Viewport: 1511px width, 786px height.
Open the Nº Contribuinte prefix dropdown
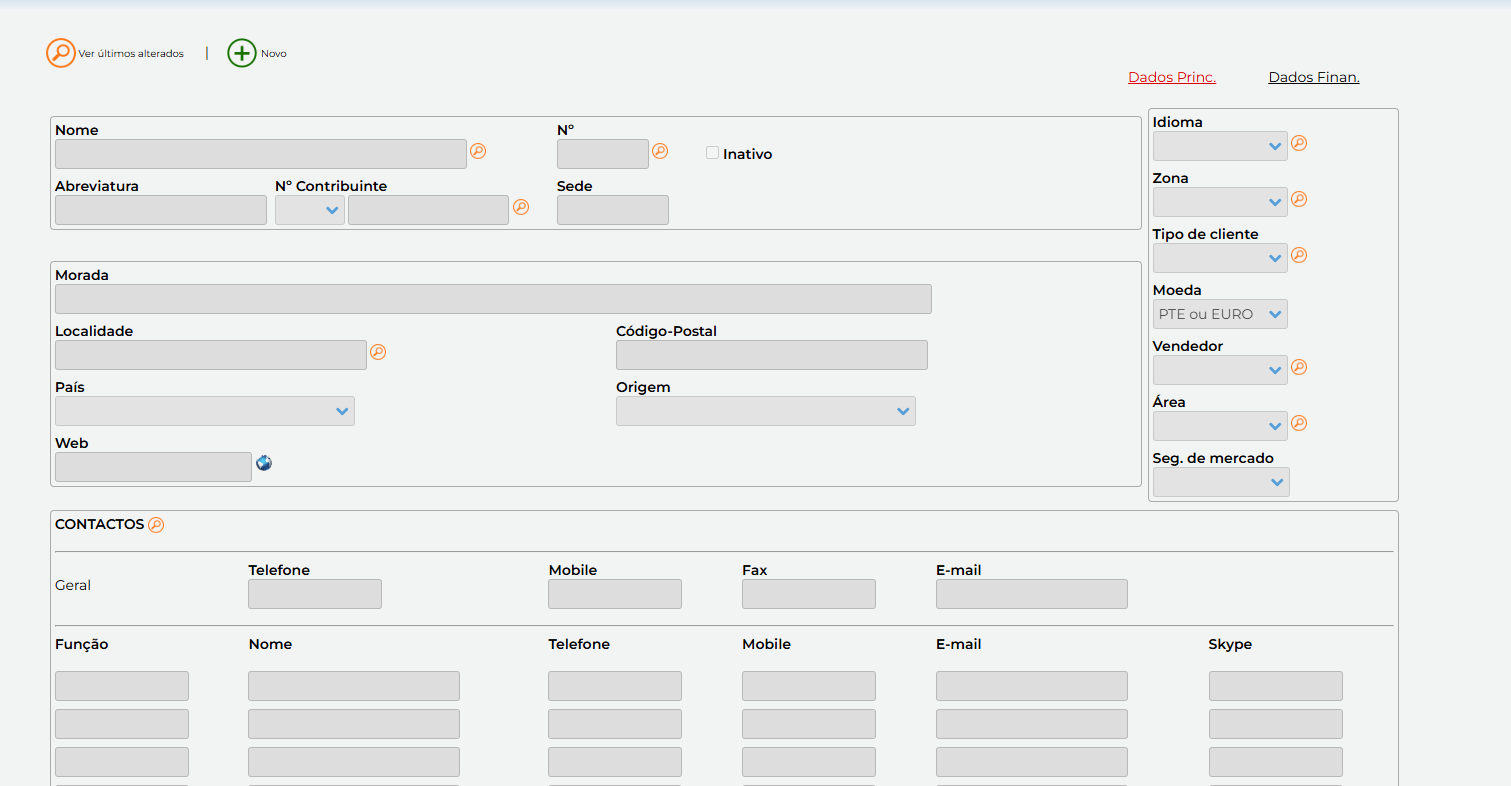310,210
